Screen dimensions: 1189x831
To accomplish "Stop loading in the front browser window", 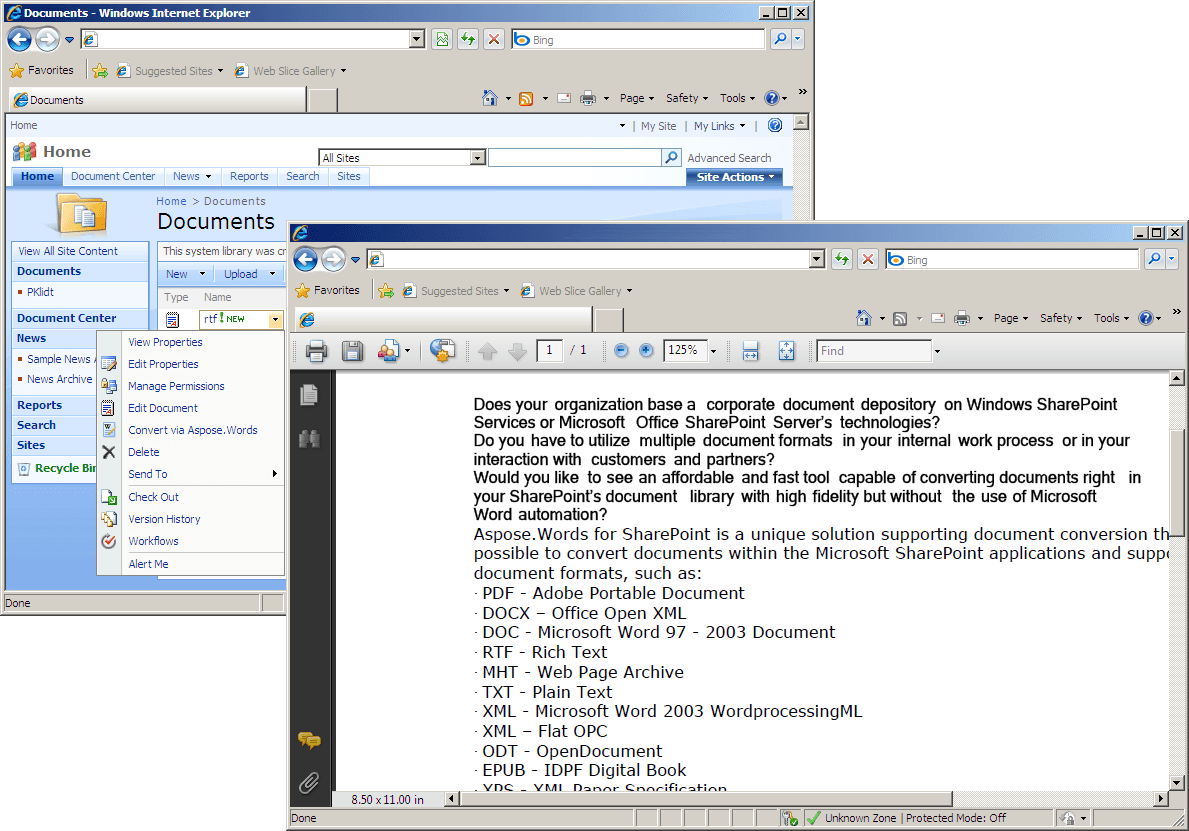I will coord(868,259).
